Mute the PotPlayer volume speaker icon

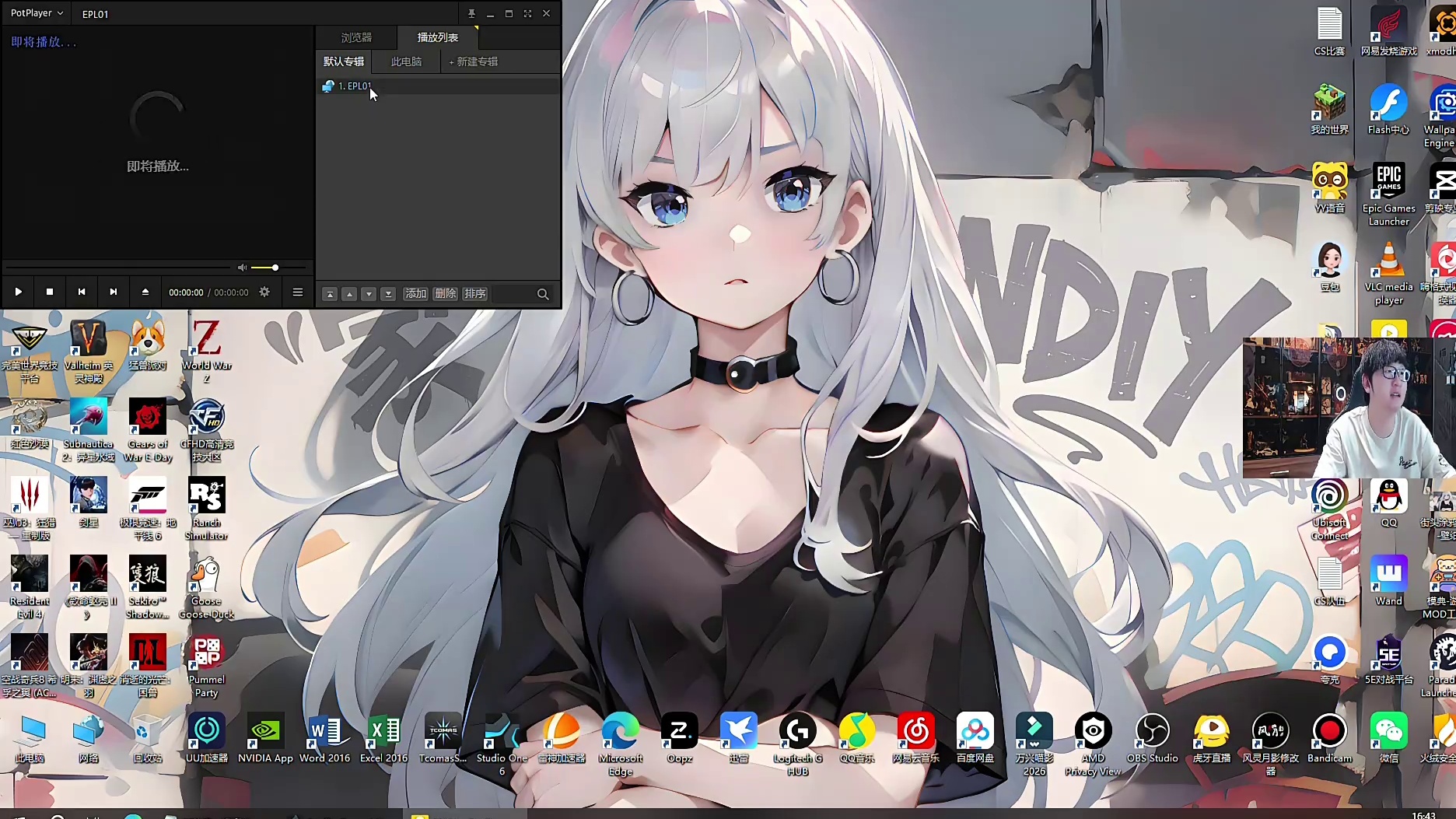point(242,268)
